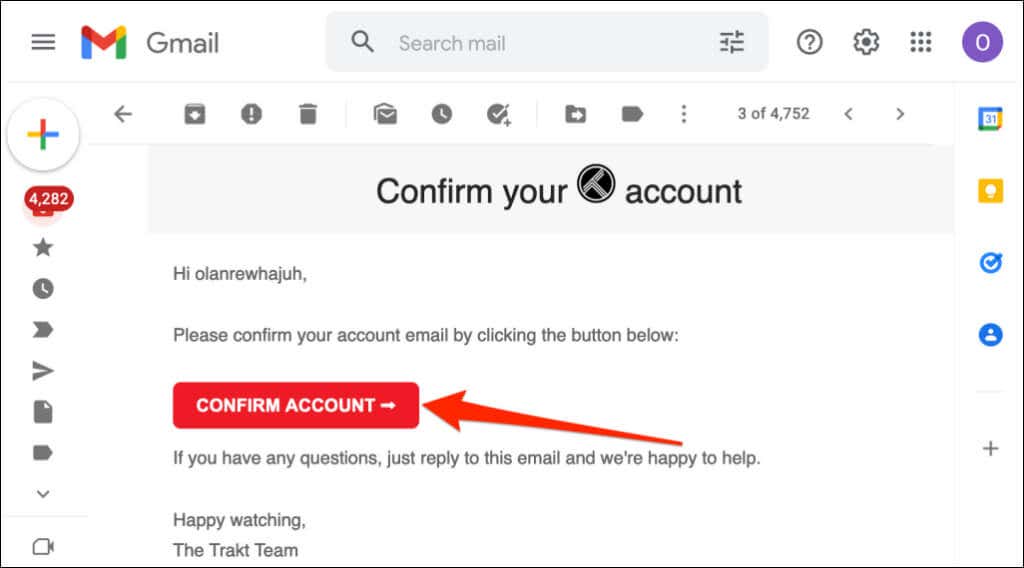Open Google Keep side panel
The height and width of the screenshot is (568, 1024).
click(990, 191)
